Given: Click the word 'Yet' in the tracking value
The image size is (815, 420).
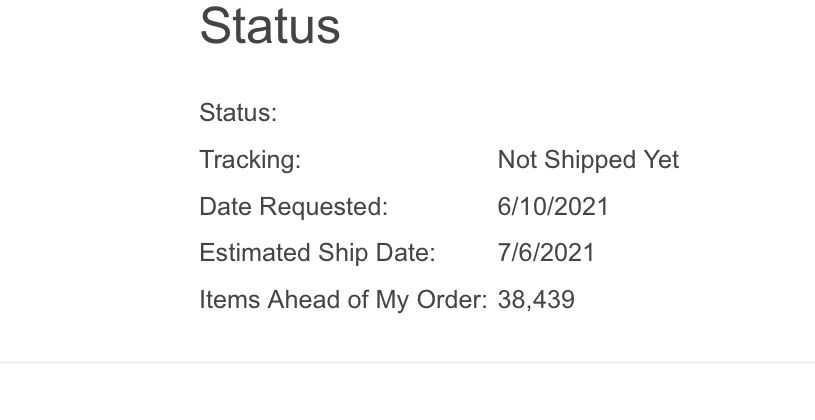Looking at the screenshot, I should (661, 160).
